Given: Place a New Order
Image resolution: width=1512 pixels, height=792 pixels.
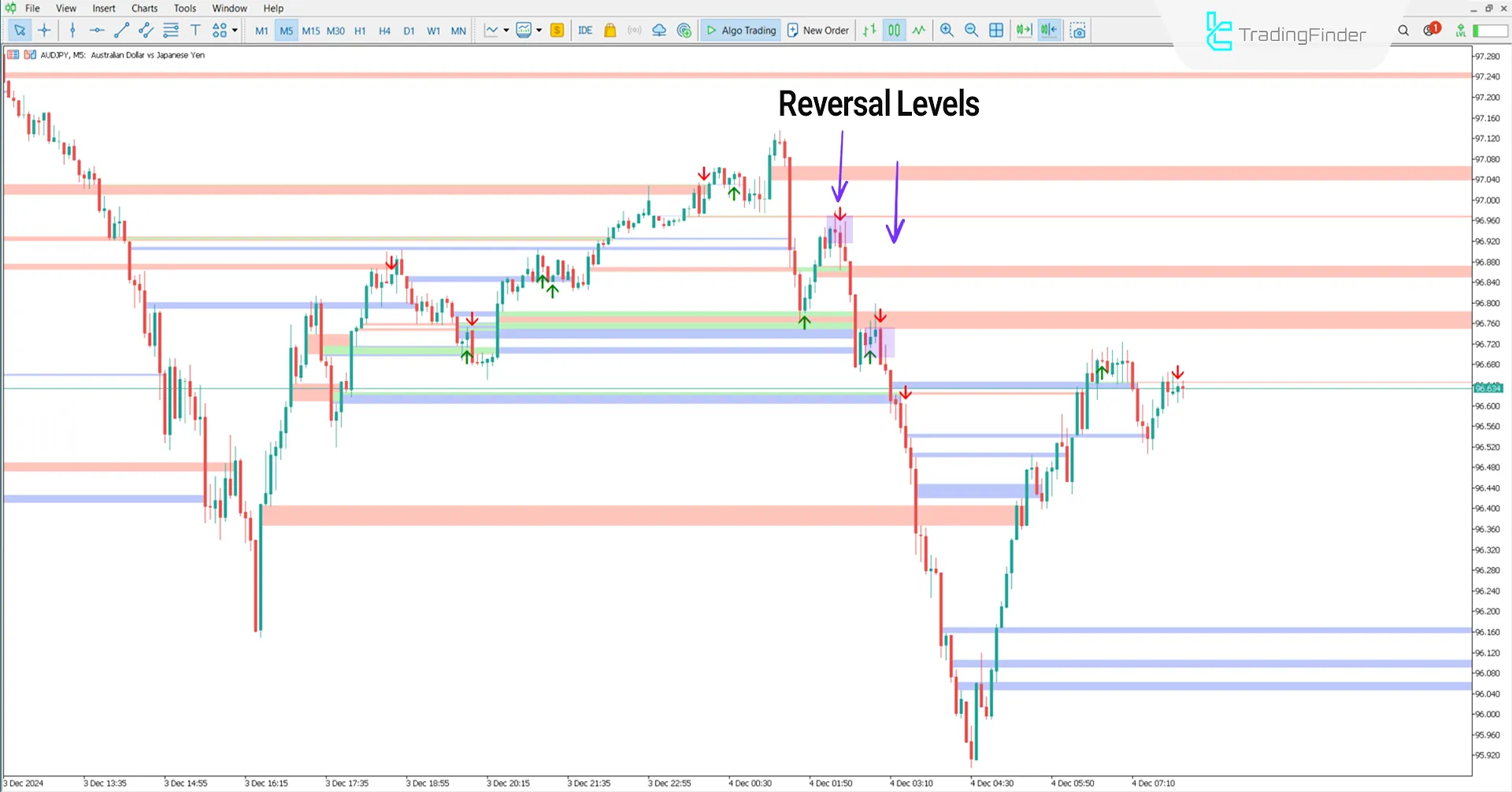Looking at the screenshot, I should point(817,30).
